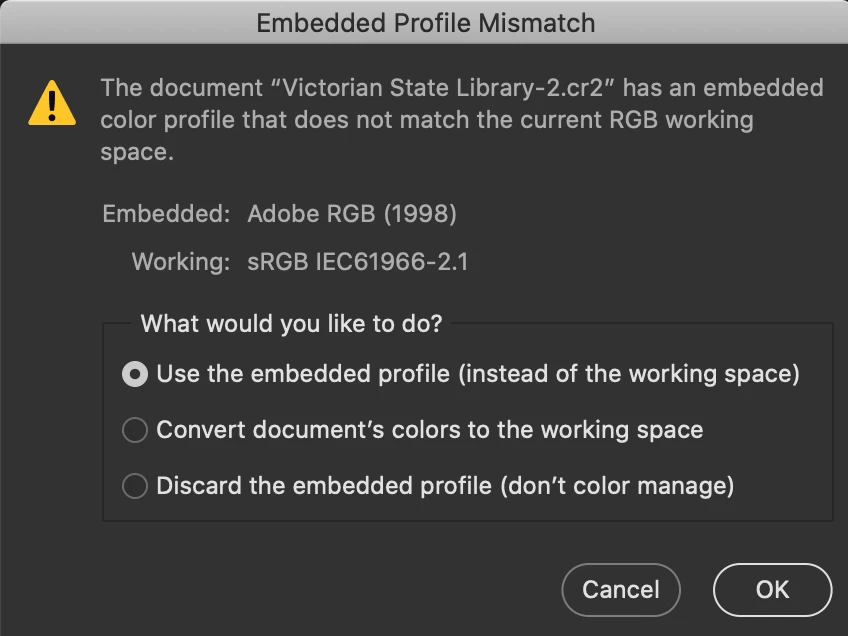Select the Discard the embedded profile radio button
The width and height of the screenshot is (848, 636).
[134, 486]
